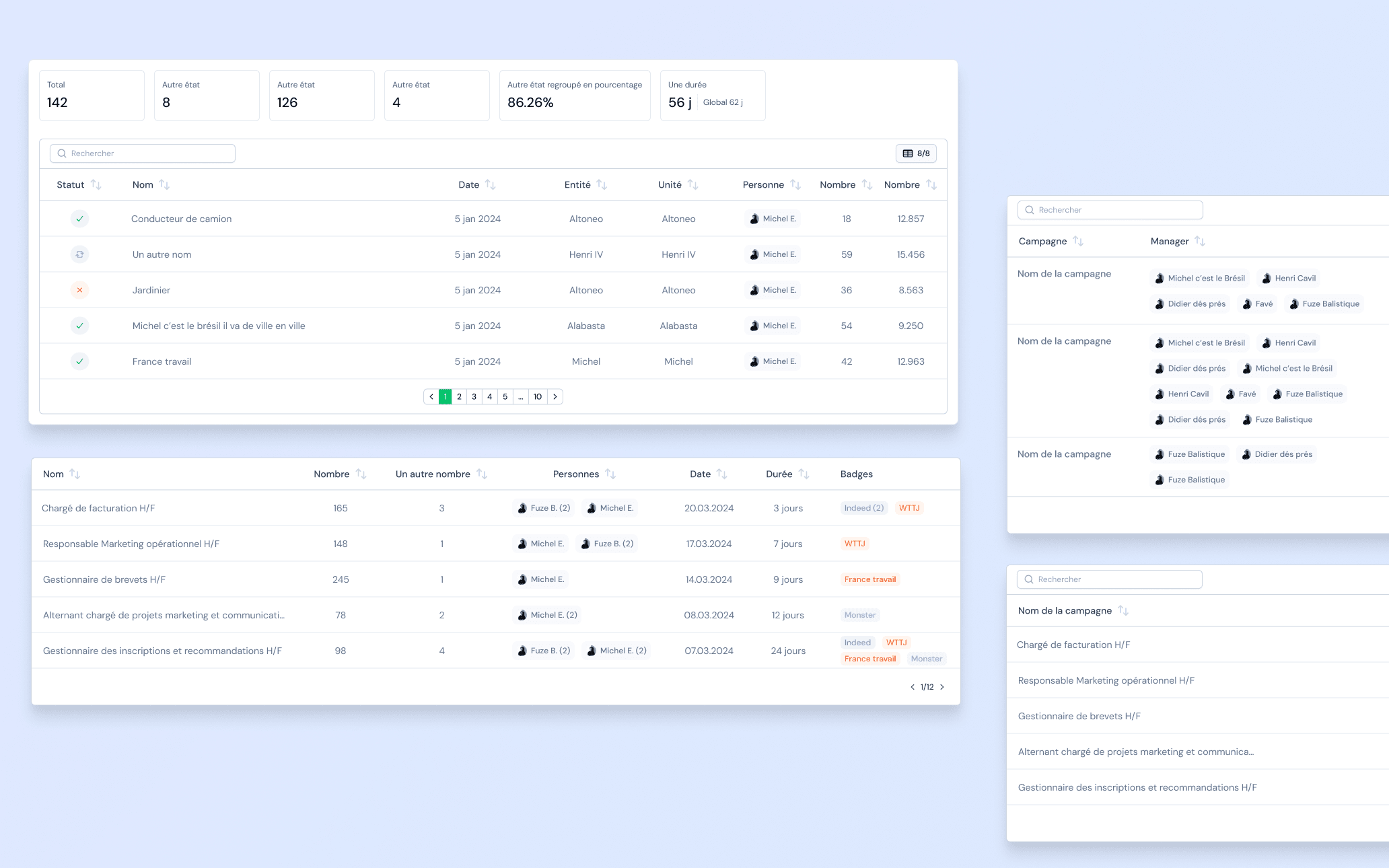Sort the Durée column in bottom table
Image resolution: width=1389 pixels, height=868 pixels.
tap(804, 474)
